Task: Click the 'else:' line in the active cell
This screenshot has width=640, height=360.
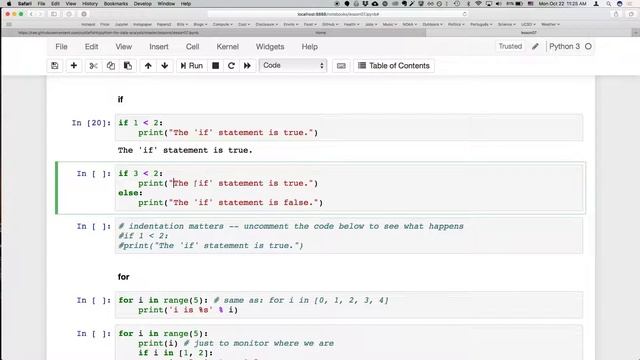Action: pyautogui.click(x=130, y=193)
